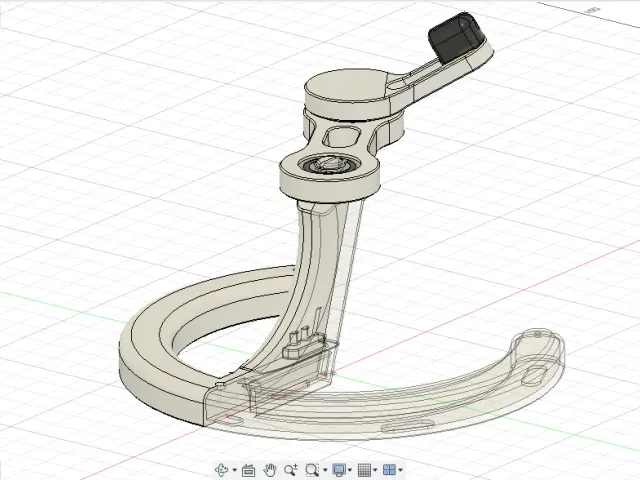This screenshot has width=640, height=480.
Task: Select the Orbit tool icon
Action: coord(221,470)
